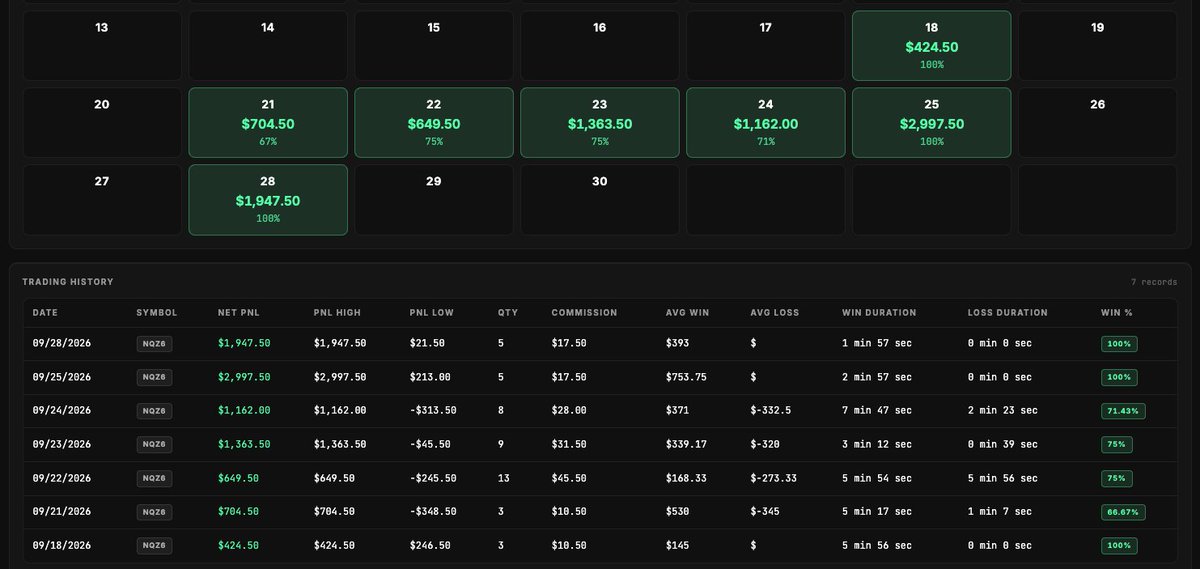Click commission value $31.50
The height and width of the screenshot is (569, 1200).
click(x=569, y=444)
